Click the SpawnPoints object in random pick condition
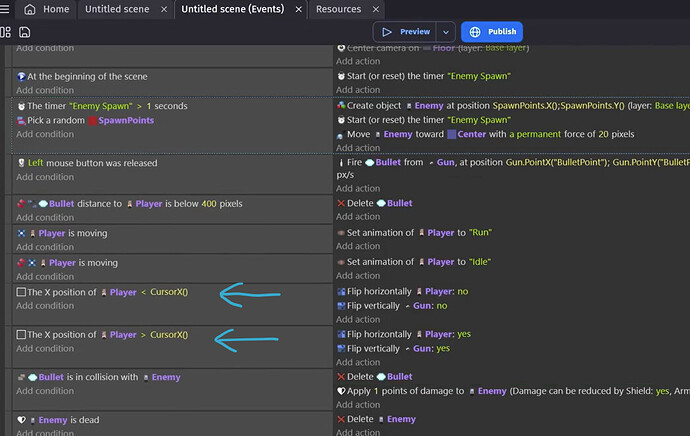This screenshot has height=436, width=690. (x=125, y=120)
